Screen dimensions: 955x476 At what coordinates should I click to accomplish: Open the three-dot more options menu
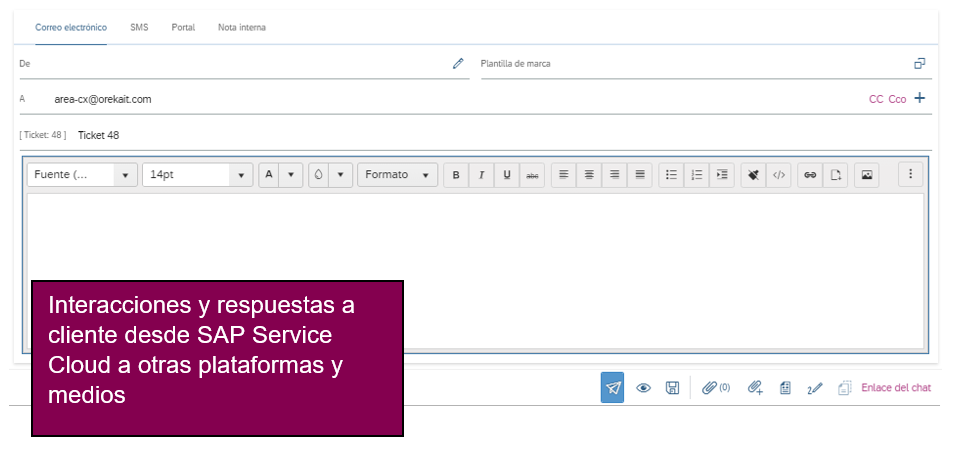click(911, 175)
